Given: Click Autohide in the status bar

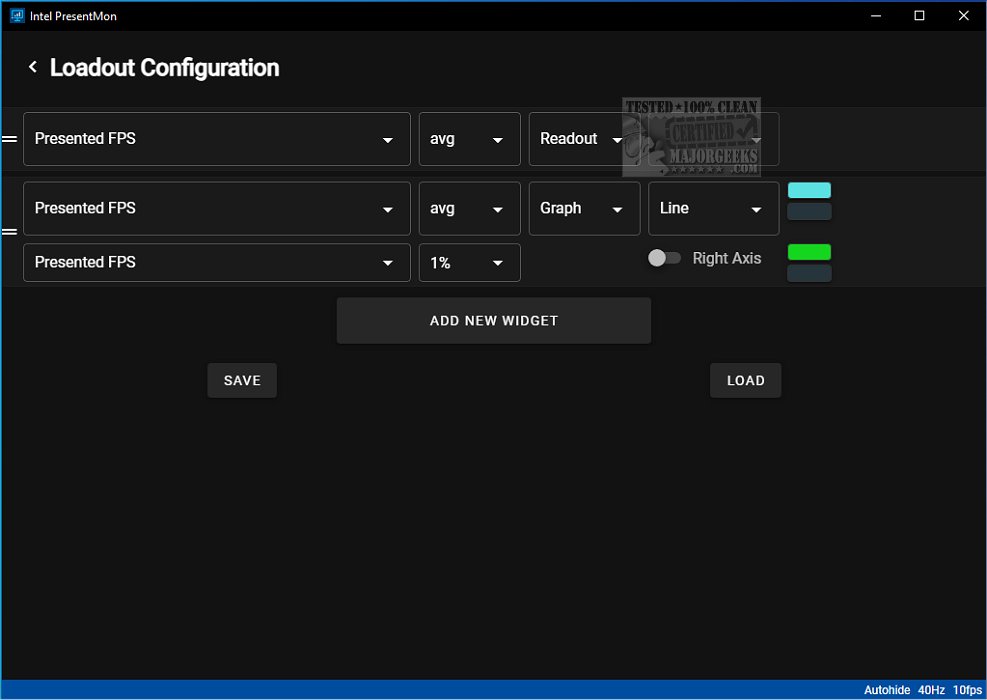Looking at the screenshot, I should 886,690.
